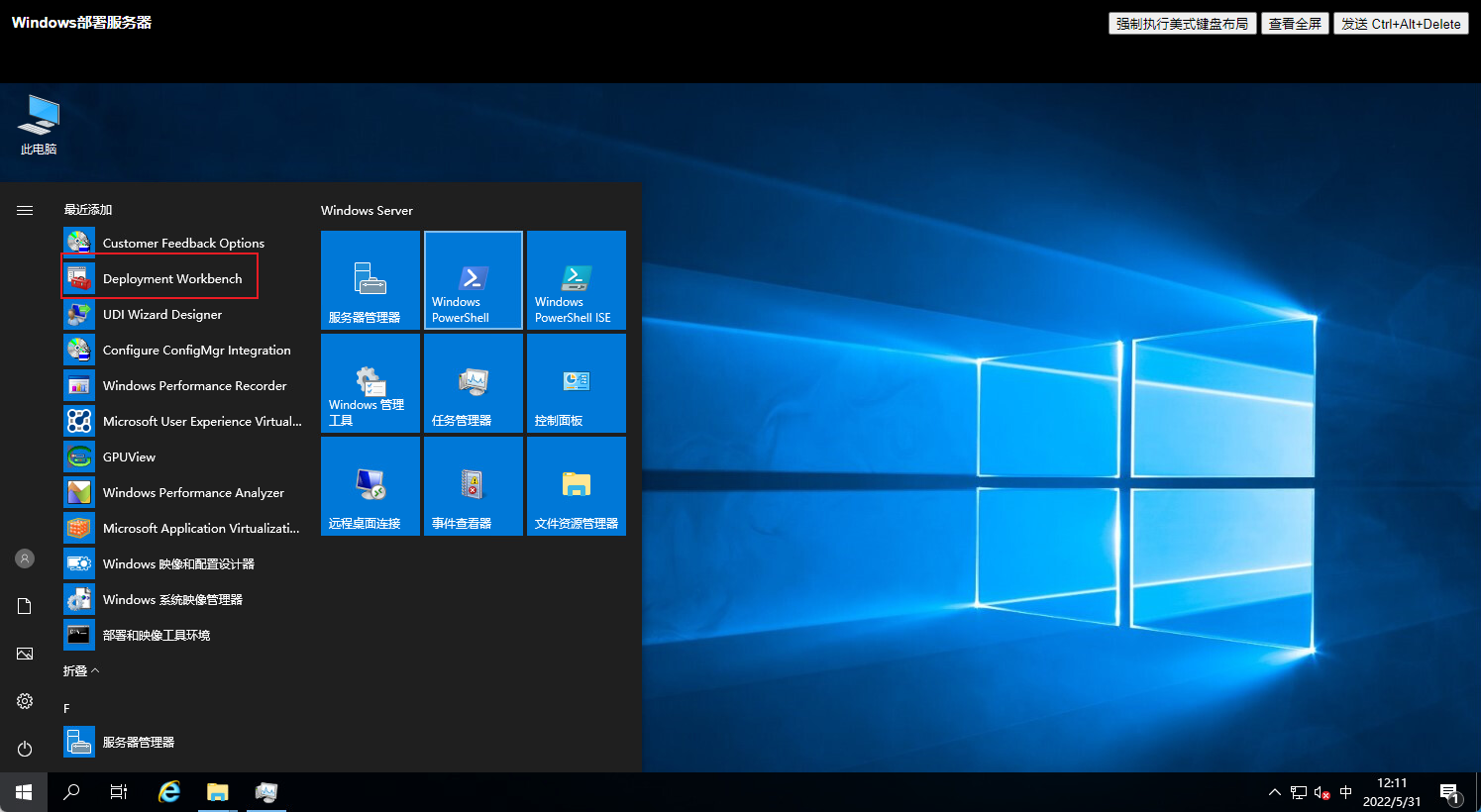Open UDI Wizard Designer
The width and height of the screenshot is (1481, 812).
[x=183, y=314]
